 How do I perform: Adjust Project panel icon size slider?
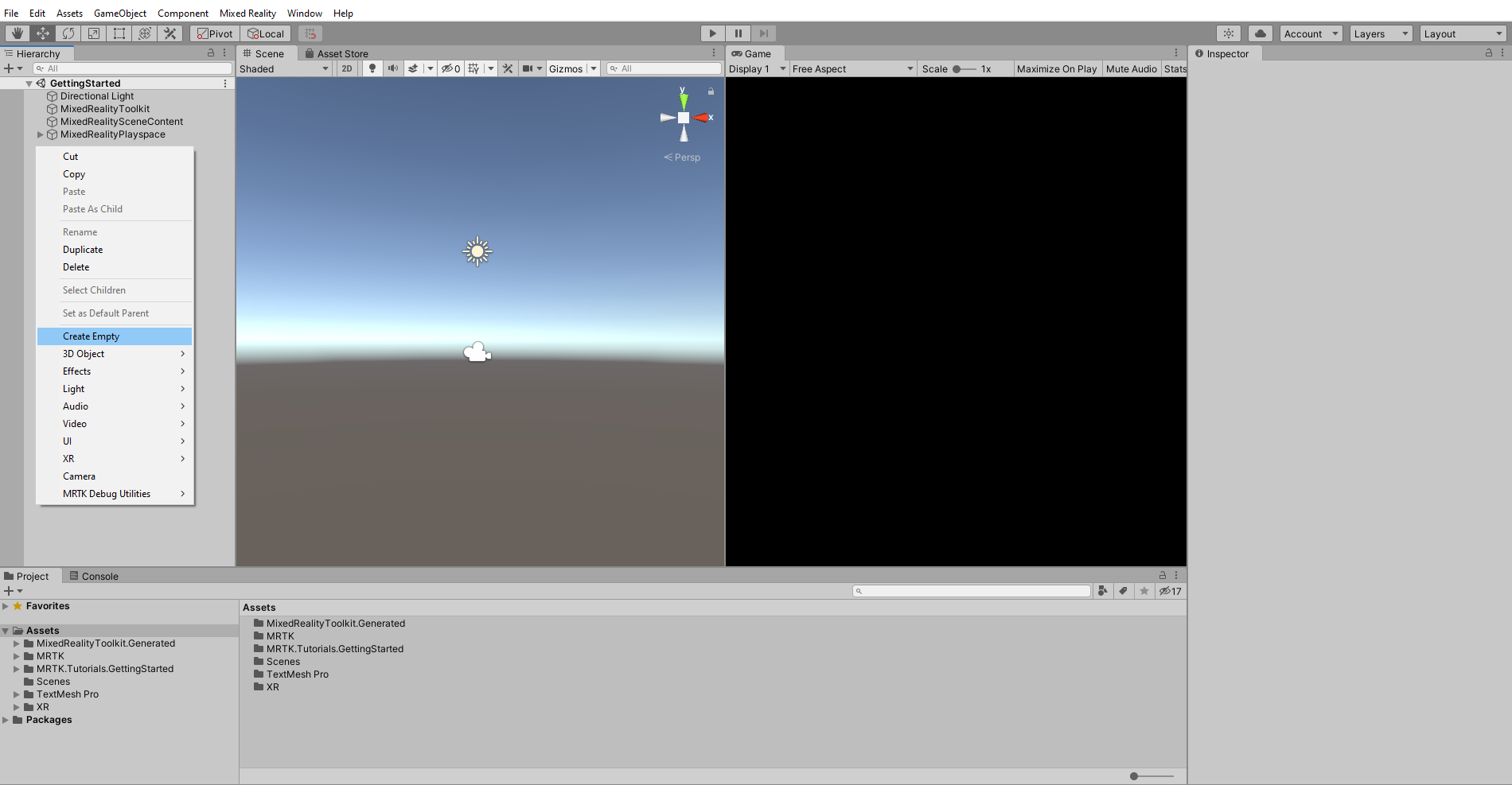pos(1152,776)
